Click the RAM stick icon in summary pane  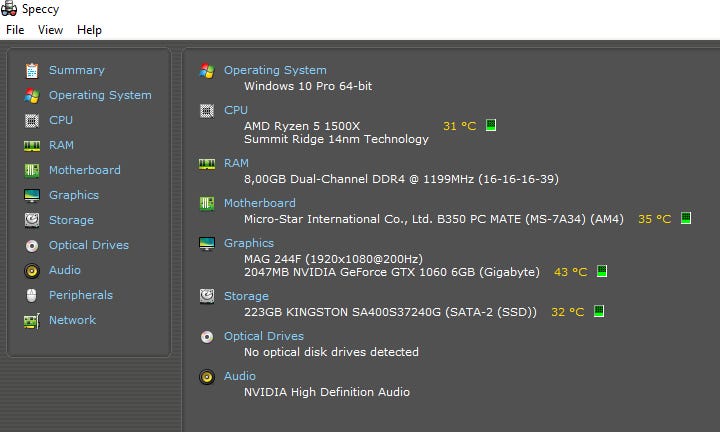click(207, 163)
